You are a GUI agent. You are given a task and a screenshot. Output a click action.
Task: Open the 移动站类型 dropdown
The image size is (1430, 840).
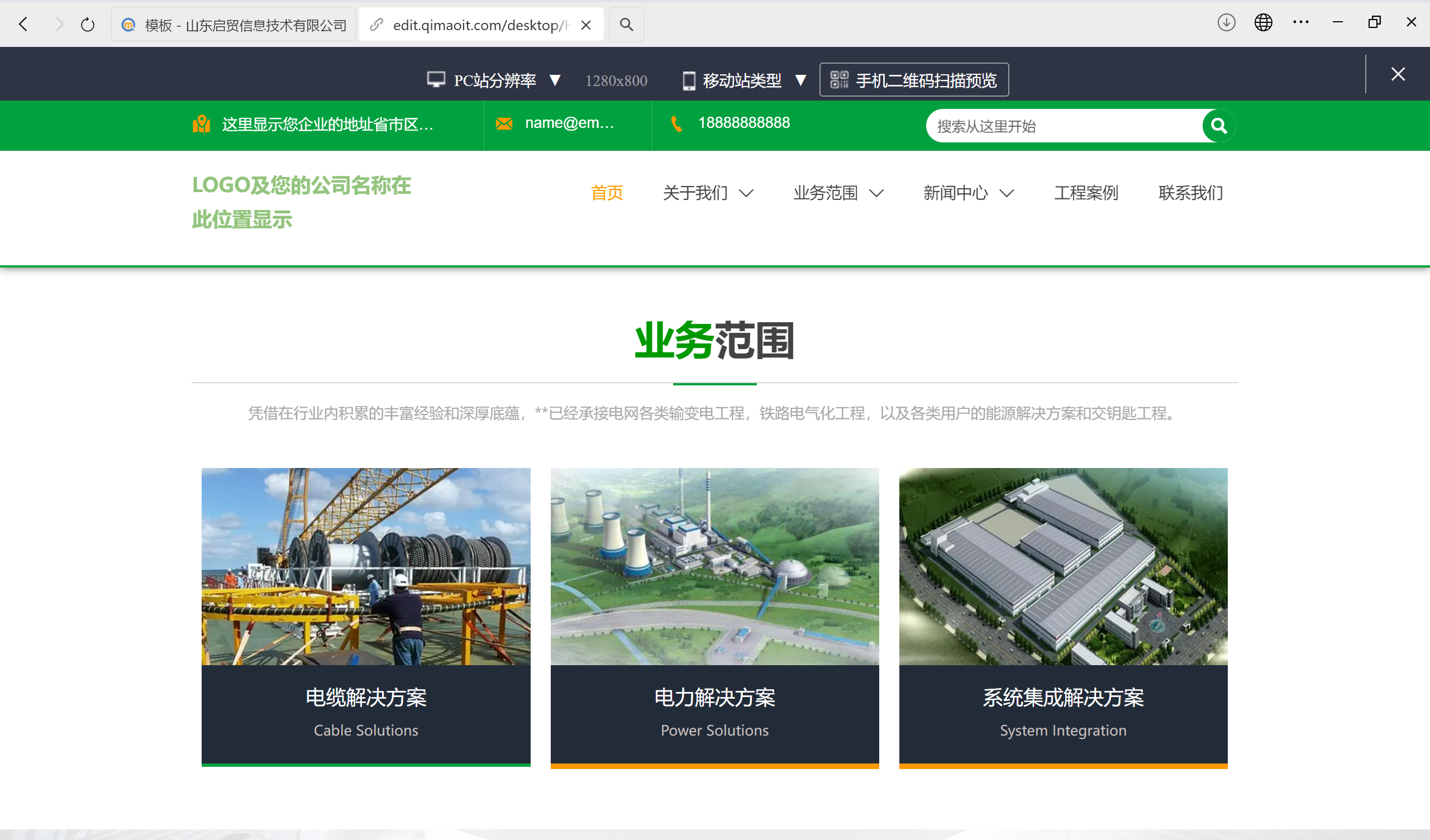click(x=800, y=80)
